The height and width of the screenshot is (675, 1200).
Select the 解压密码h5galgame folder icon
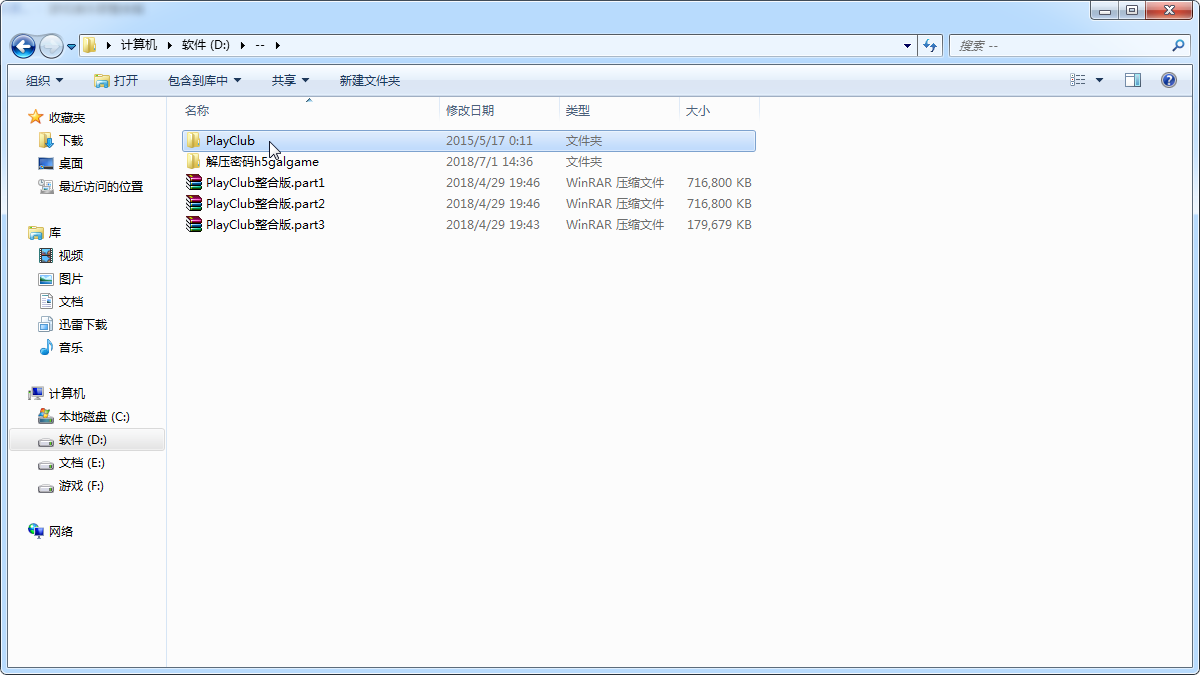[x=194, y=162]
